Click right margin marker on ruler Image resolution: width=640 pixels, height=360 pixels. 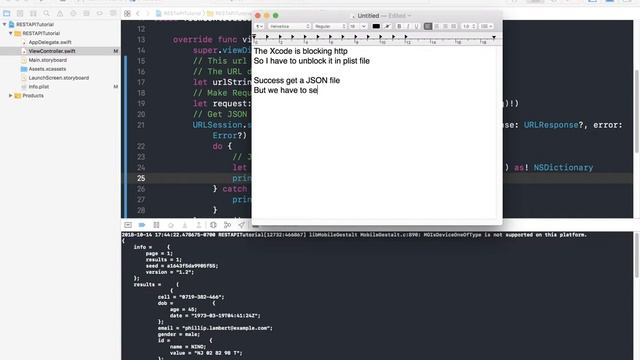494,37
